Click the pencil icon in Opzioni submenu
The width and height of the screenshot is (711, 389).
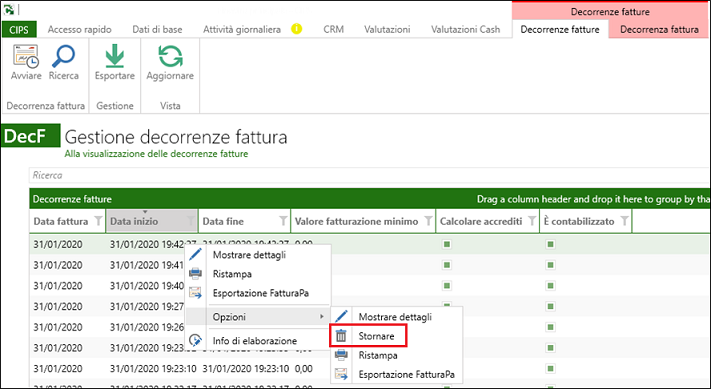(341, 316)
